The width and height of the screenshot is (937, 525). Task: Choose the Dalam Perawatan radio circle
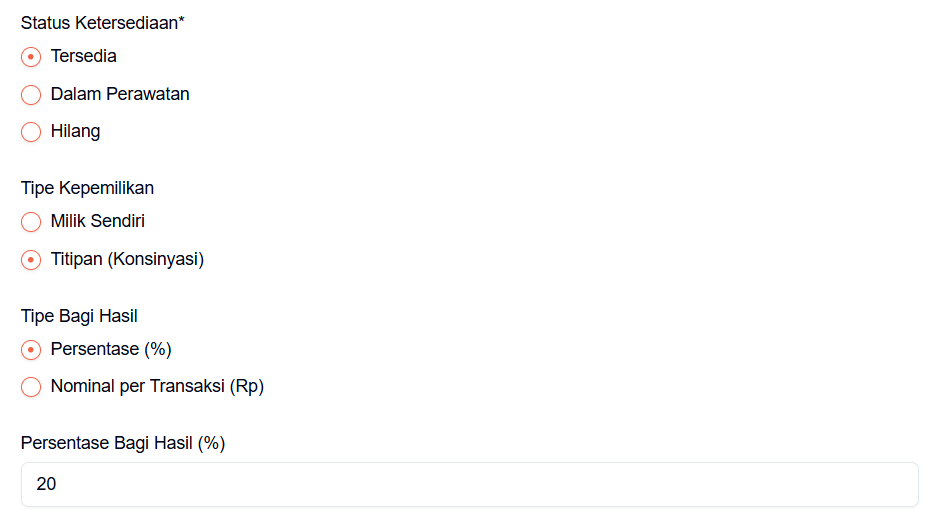(31, 95)
